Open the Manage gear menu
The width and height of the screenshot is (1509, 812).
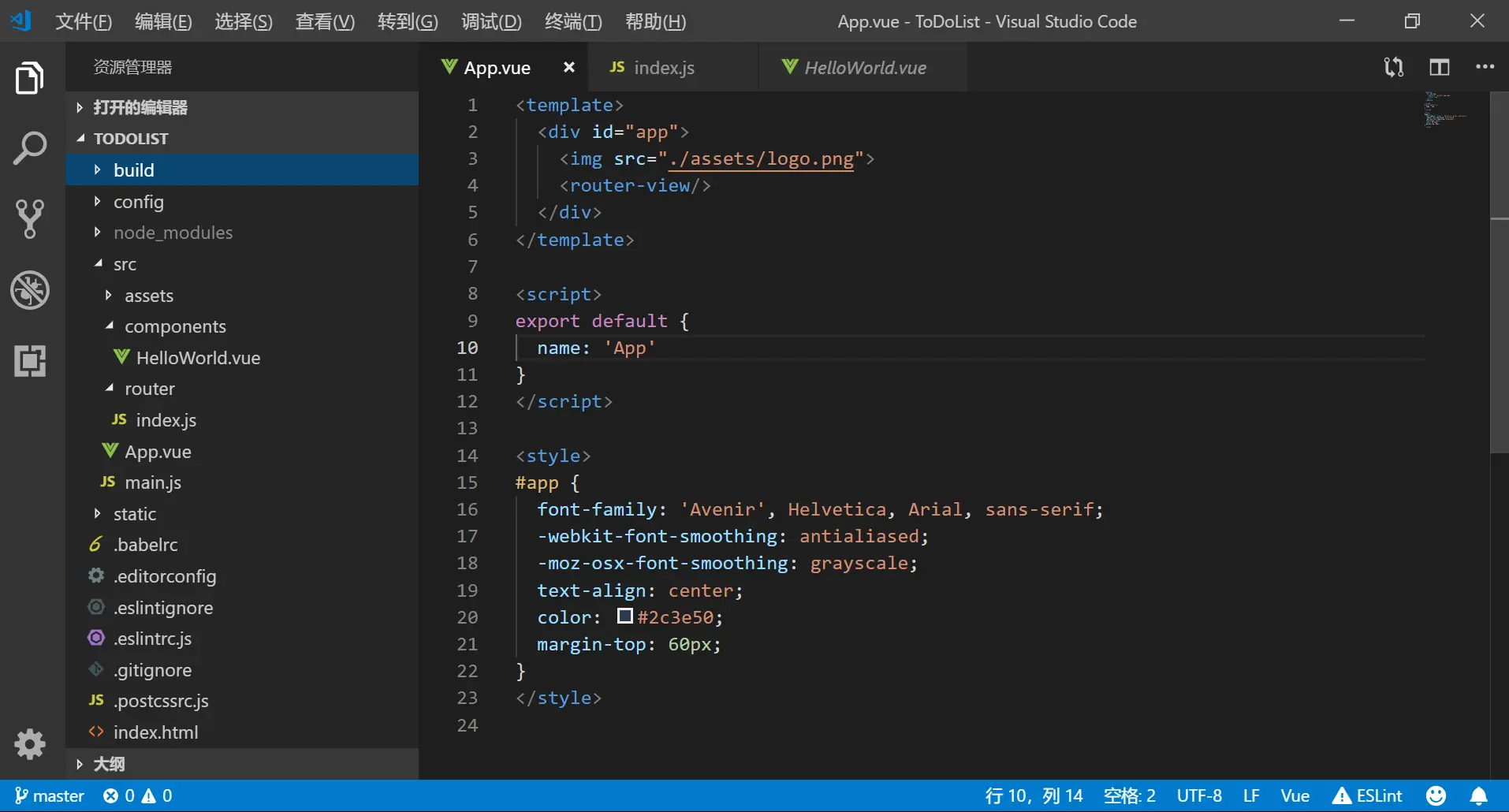30,744
